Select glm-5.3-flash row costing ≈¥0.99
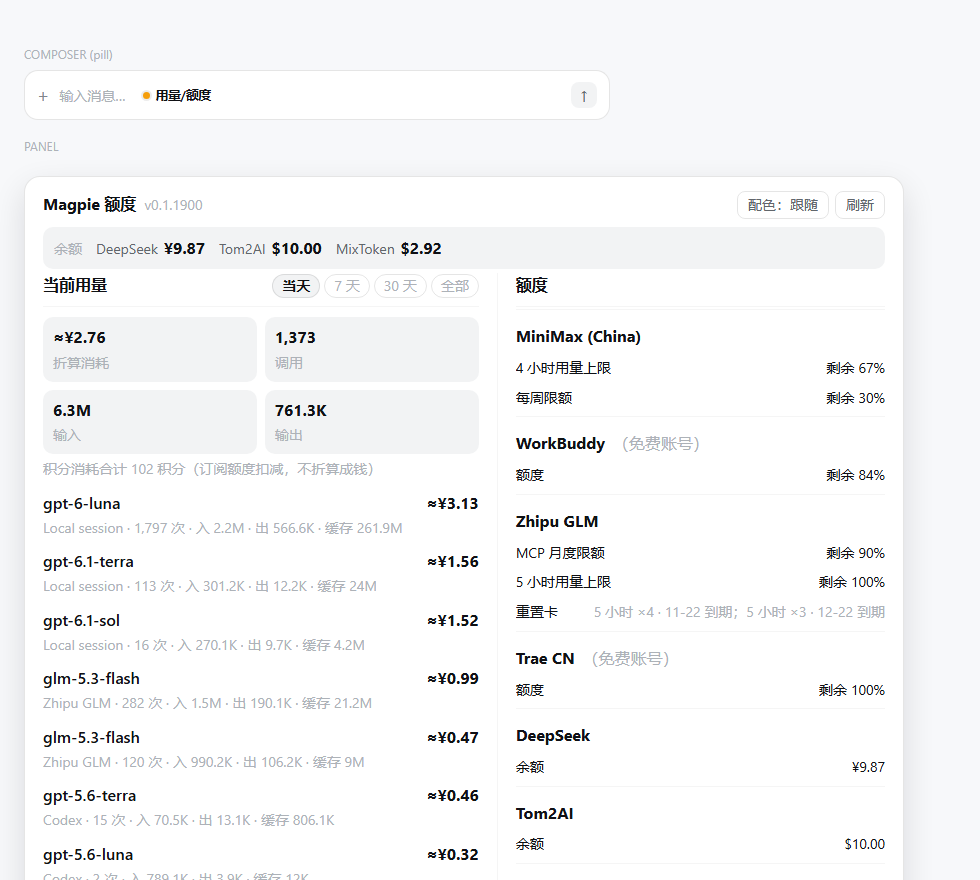980x880 pixels. click(x=261, y=691)
